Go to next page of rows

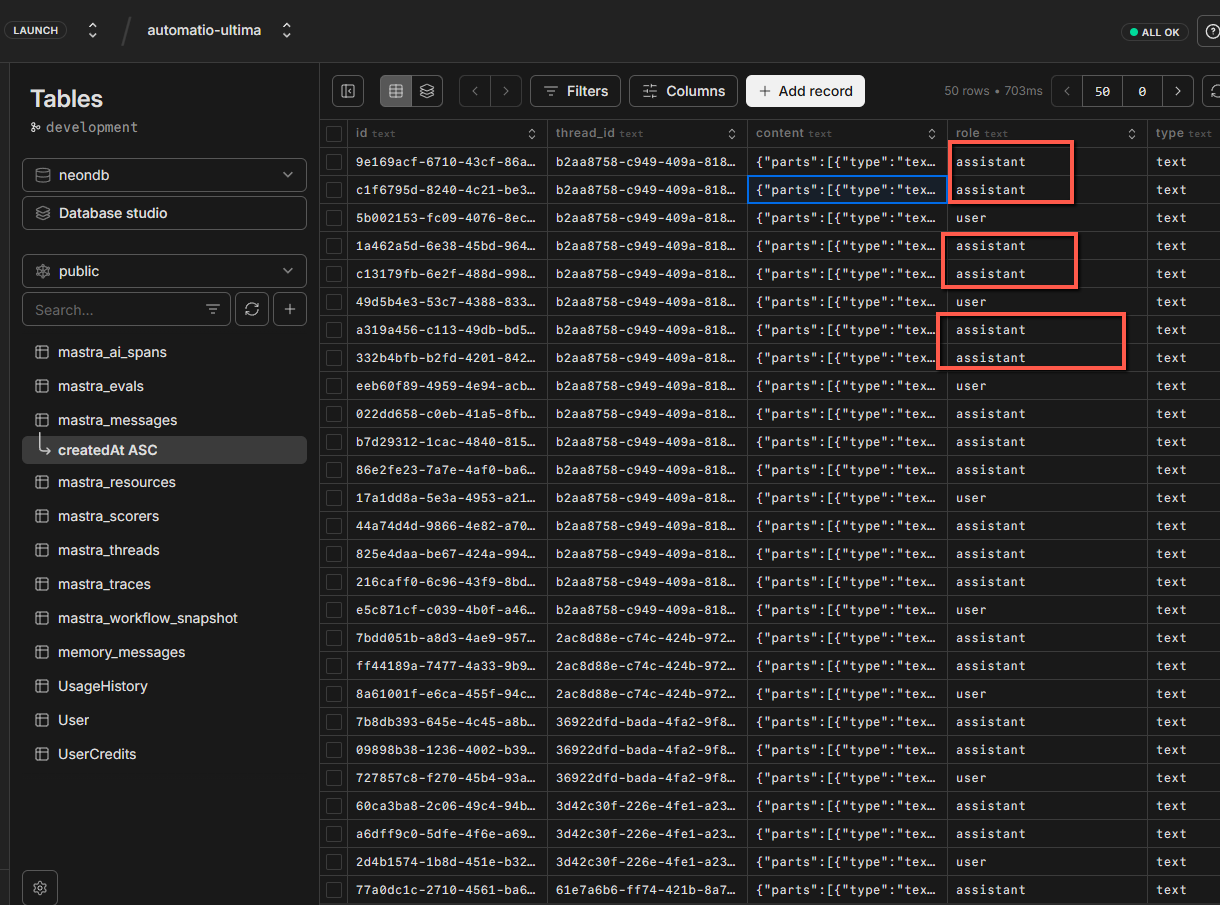tap(1178, 91)
